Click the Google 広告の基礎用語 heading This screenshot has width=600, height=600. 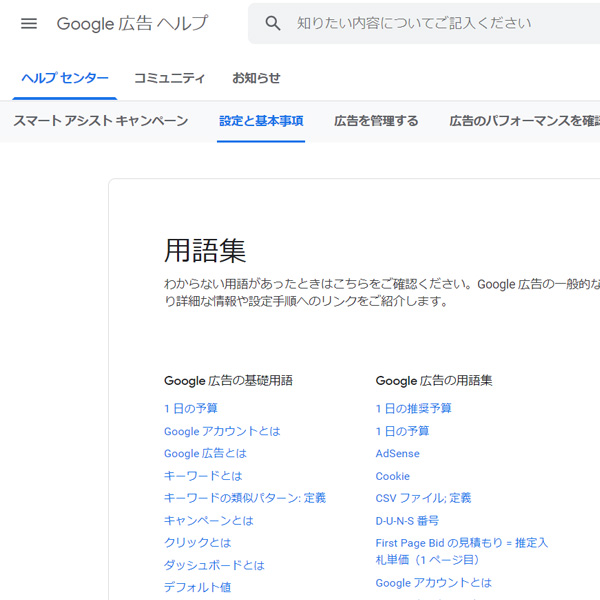pyautogui.click(x=228, y=381)
